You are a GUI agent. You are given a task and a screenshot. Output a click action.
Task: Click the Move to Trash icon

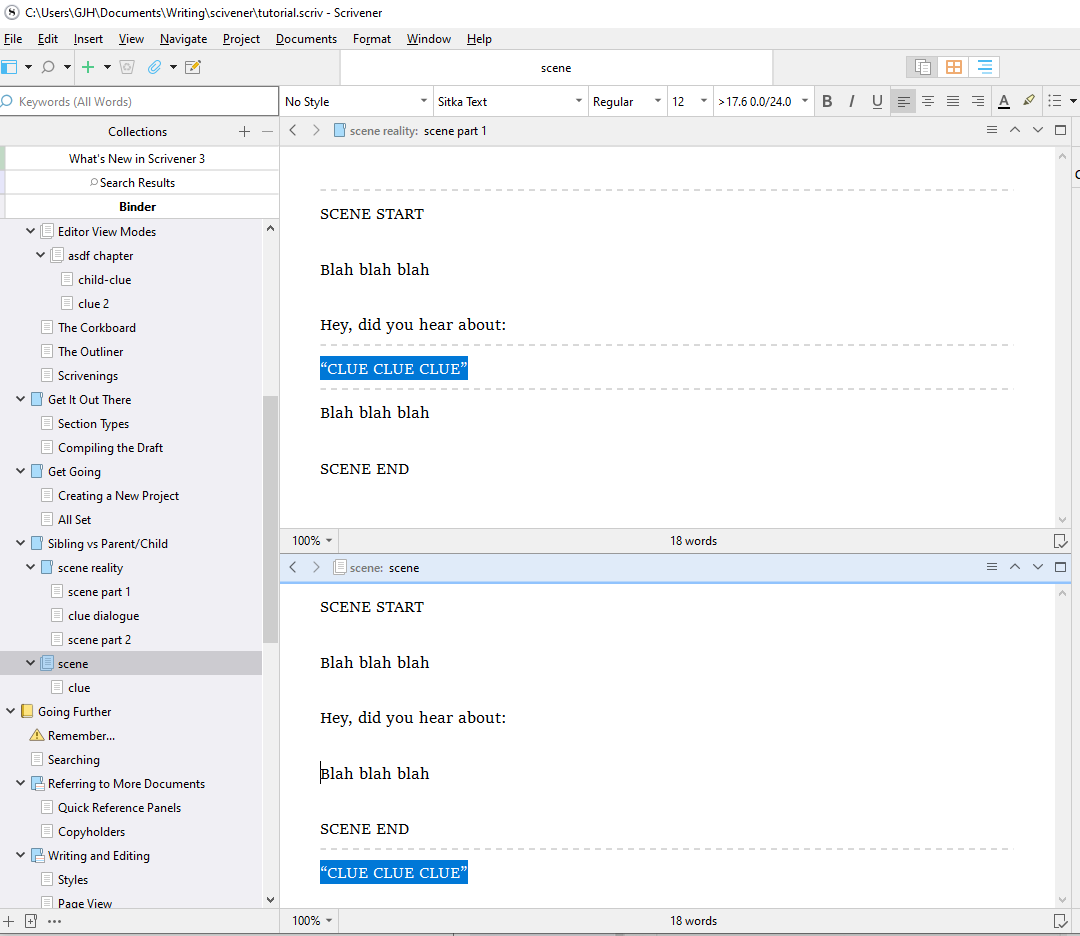pos(127,67)
